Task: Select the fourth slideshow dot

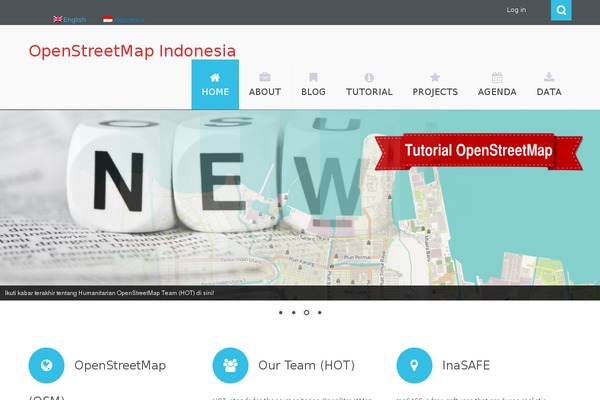Action: pyautogui.click(x=320, y=313)
